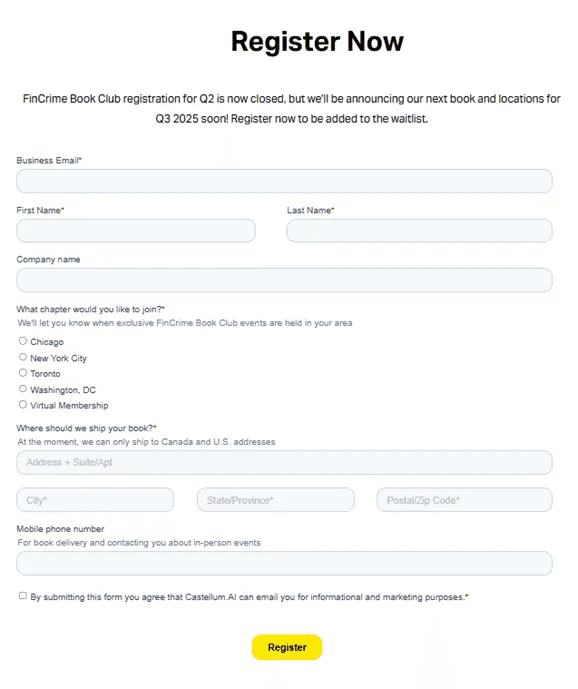
Task: Click the Address + Suite/Apt field
Action: [x=284, y=463]
